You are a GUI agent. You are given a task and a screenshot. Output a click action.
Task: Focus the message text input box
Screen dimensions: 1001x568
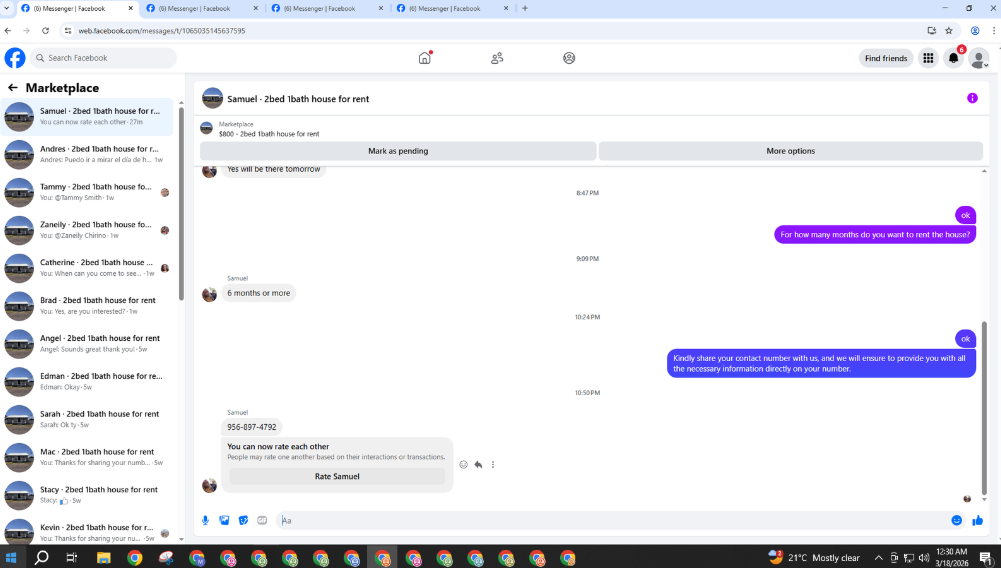613,520
